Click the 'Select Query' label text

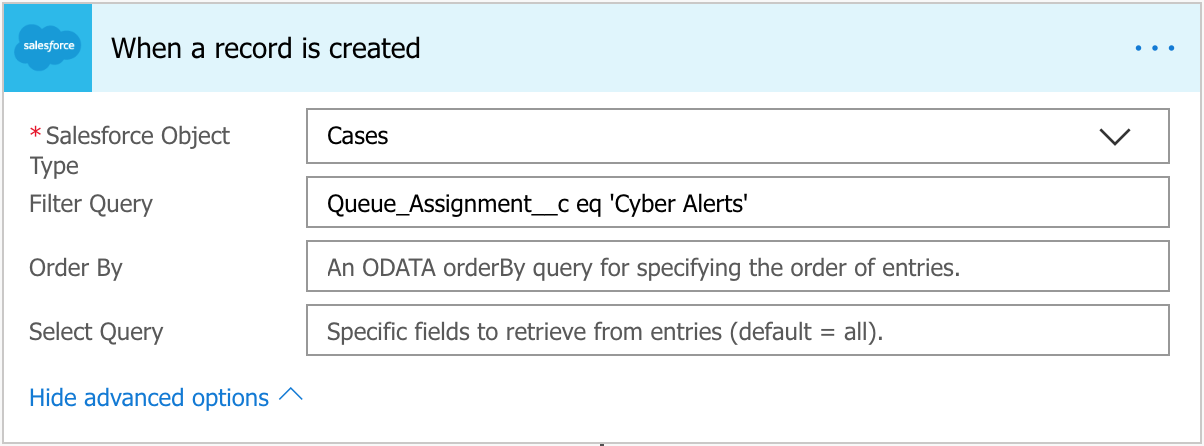tap(96, 332)
